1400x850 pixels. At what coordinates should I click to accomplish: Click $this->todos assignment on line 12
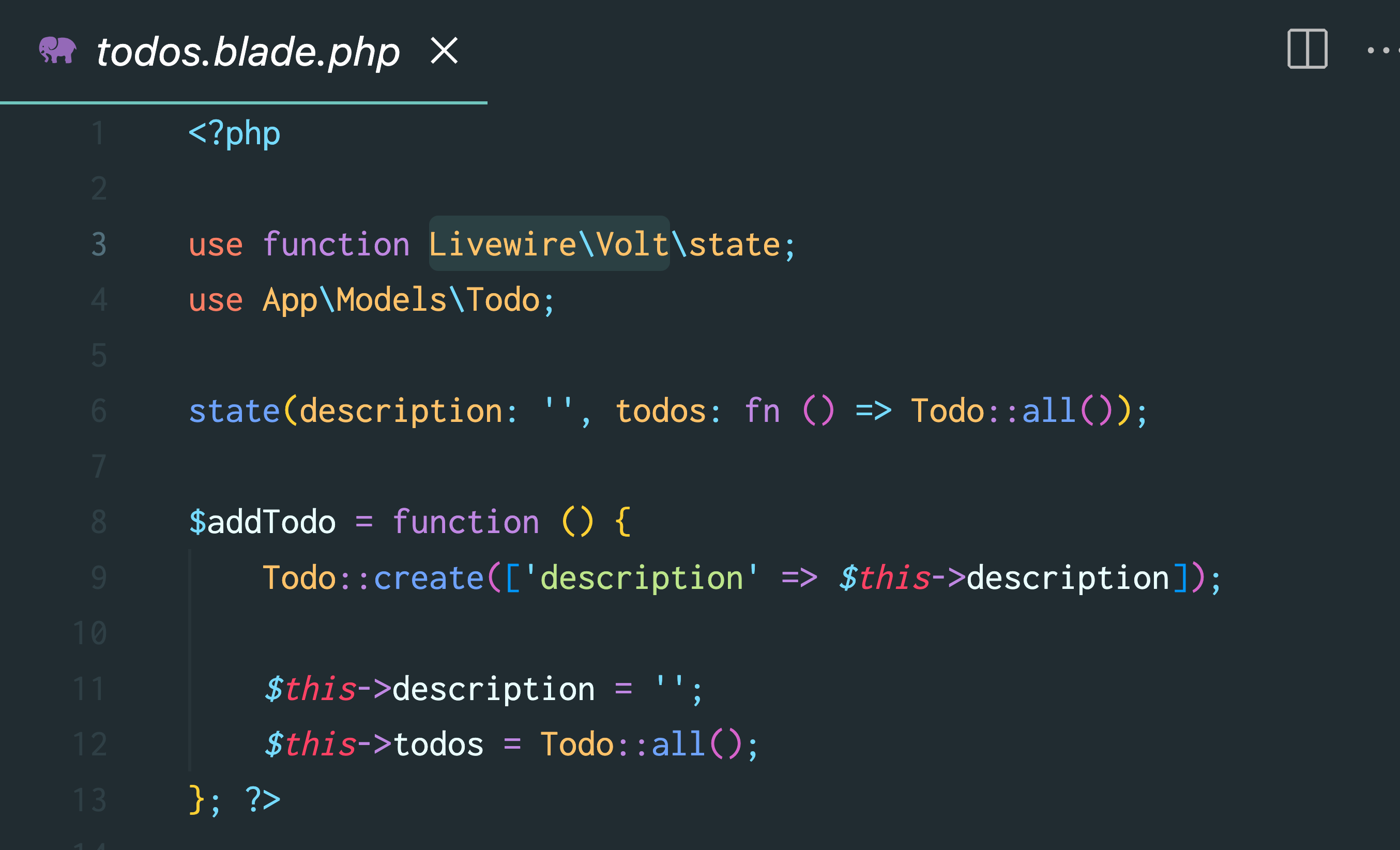374,743
